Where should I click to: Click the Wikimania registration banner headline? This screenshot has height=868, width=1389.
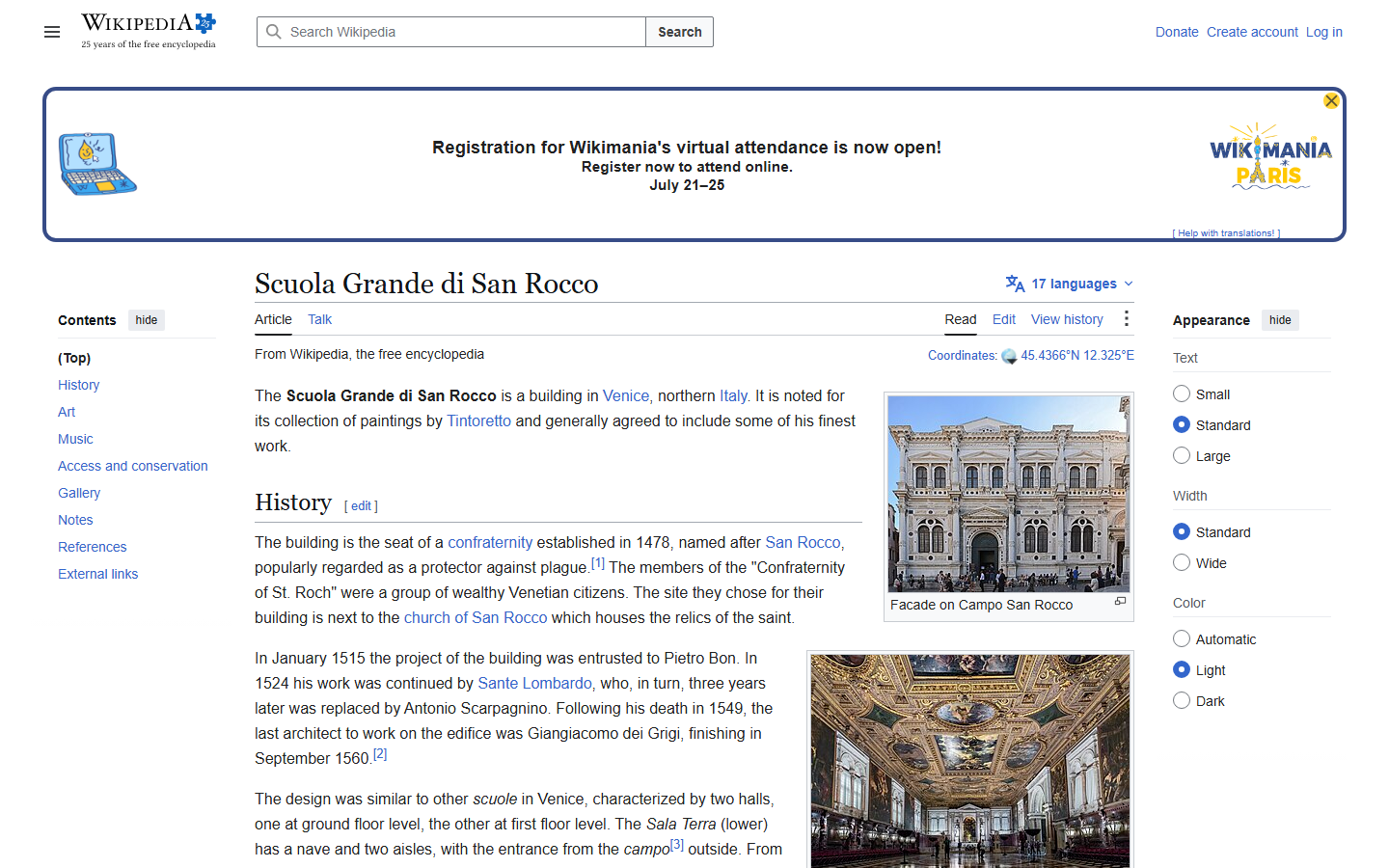coord(687,148)
